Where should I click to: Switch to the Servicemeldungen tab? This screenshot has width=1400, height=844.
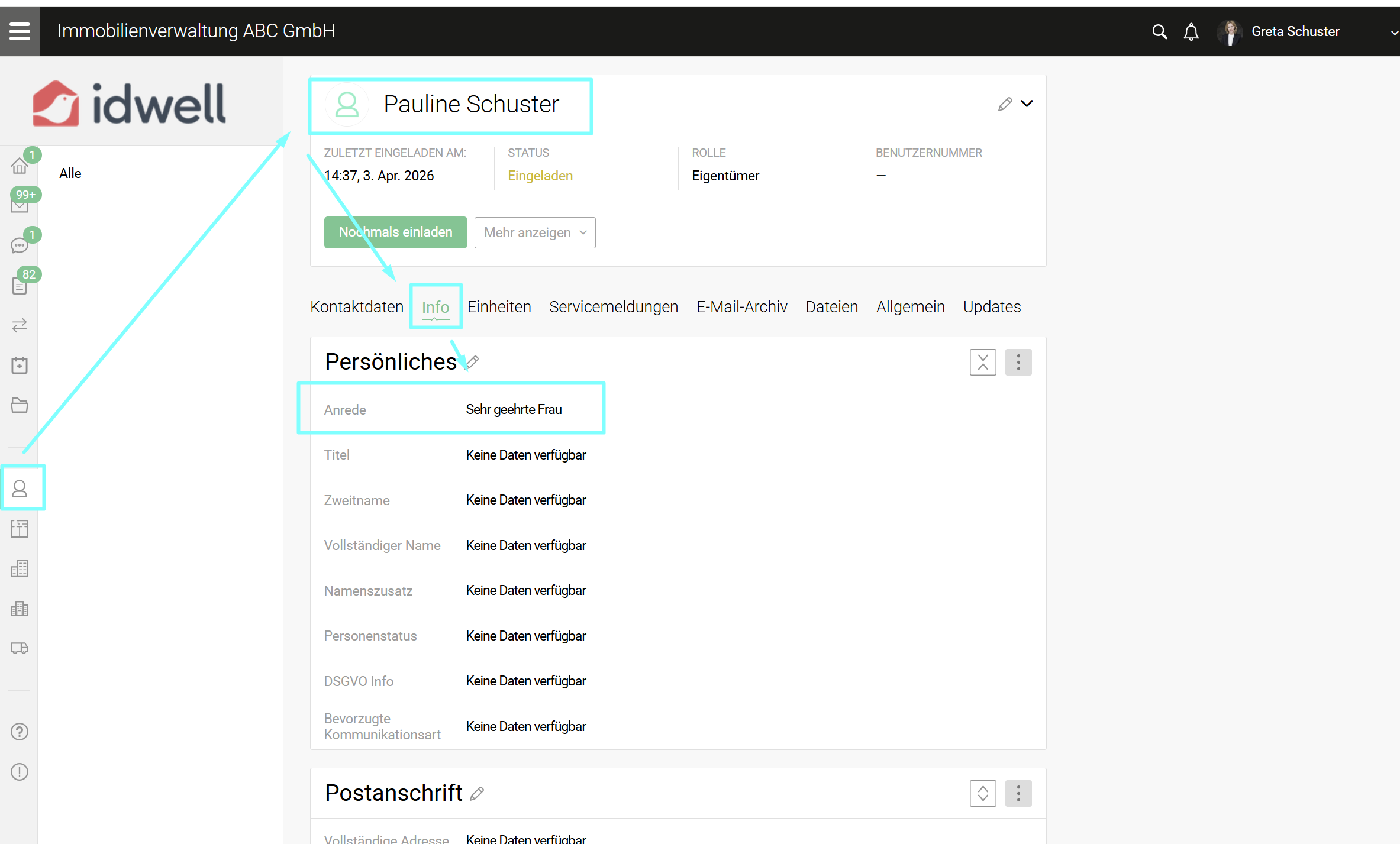click(x=613, y=307)
